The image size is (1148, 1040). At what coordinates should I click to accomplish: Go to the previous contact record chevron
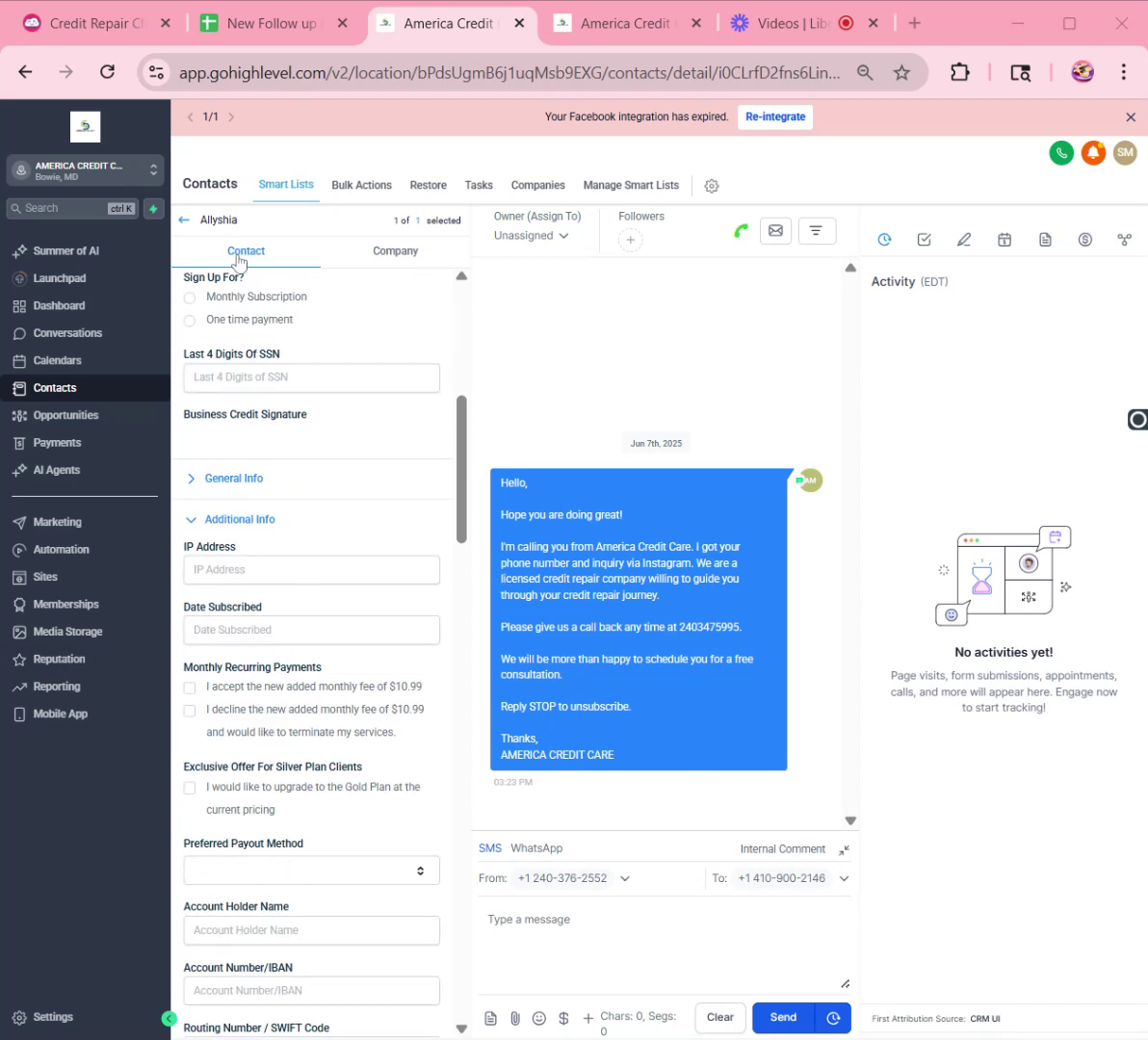click(x=190, y=117)
